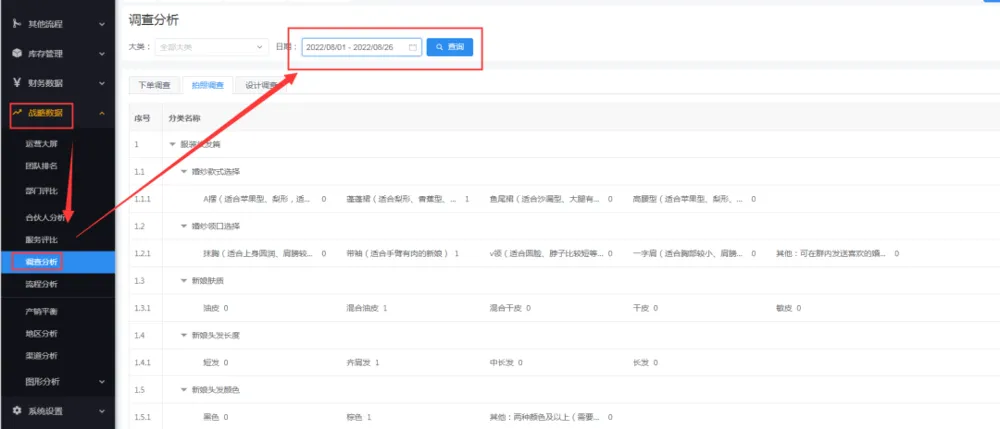This screenshot has height=429, width=1000.
Task: Select the 拍照调查 tab
Action: pyautogui.click(x=208, y=85)
